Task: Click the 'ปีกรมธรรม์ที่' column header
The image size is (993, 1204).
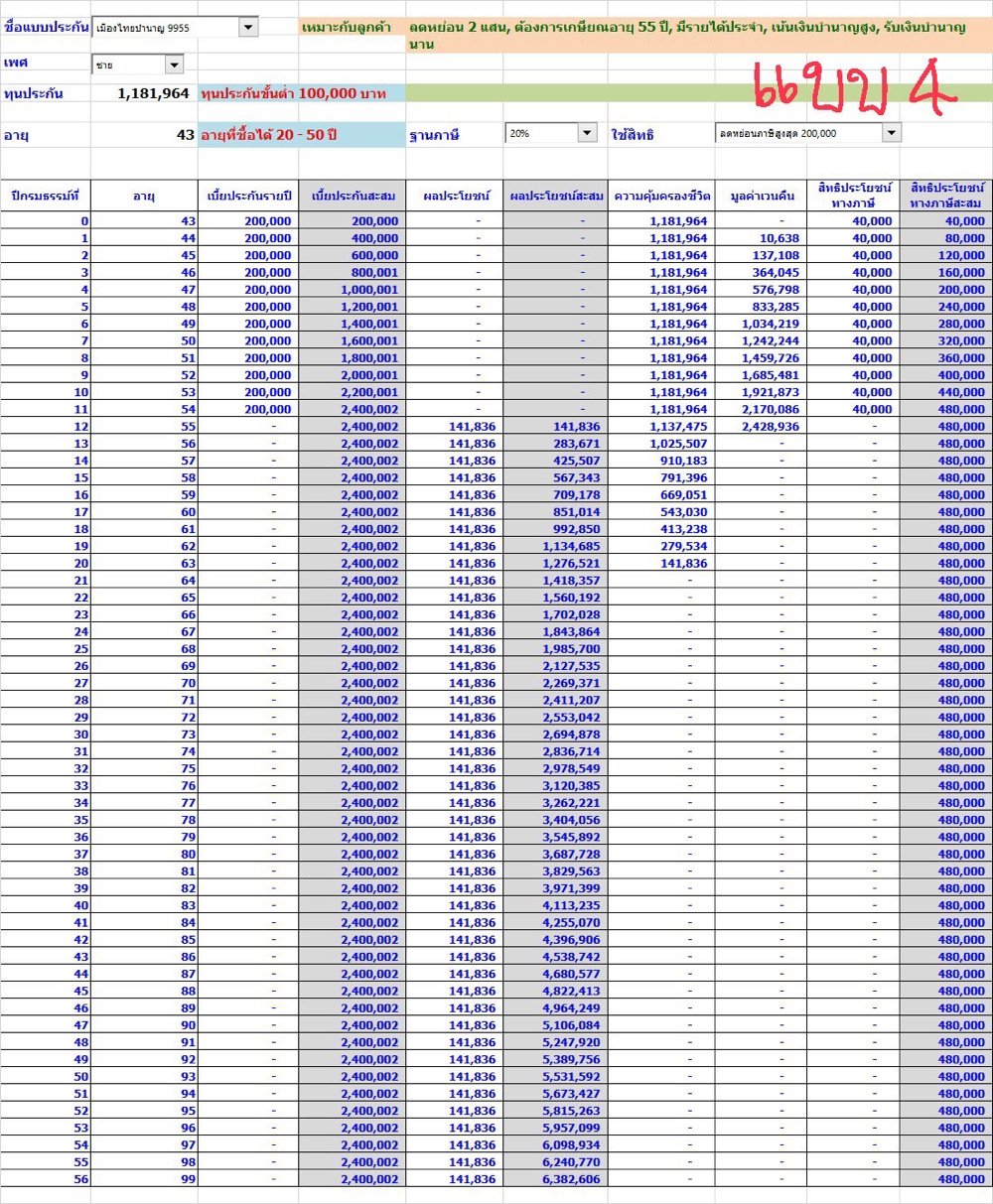Action: pyautogui.click(x=45, y=196)
